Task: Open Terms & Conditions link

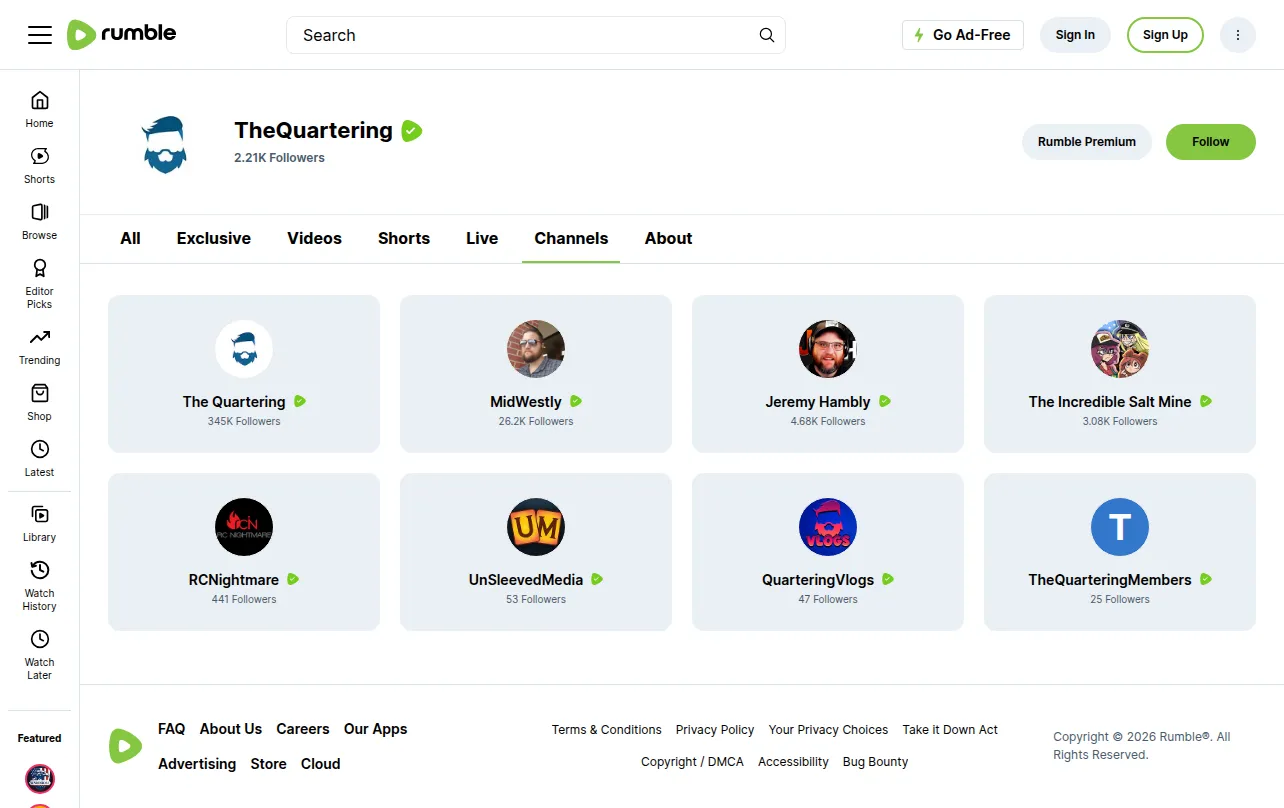Action: (x=607, y=730)
